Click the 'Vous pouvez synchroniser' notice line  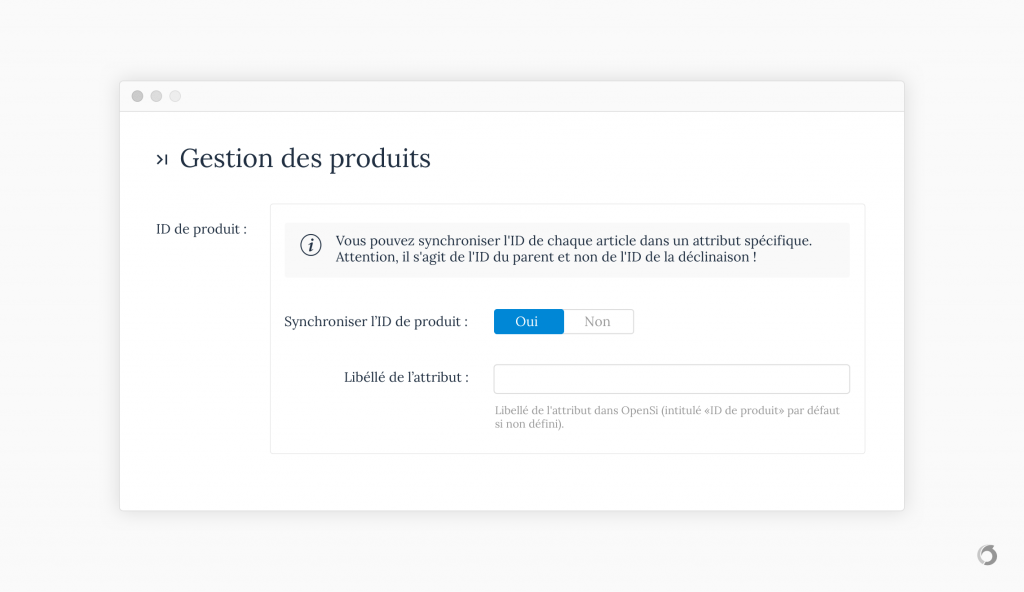pyautogui.click(x=573, y=240)
